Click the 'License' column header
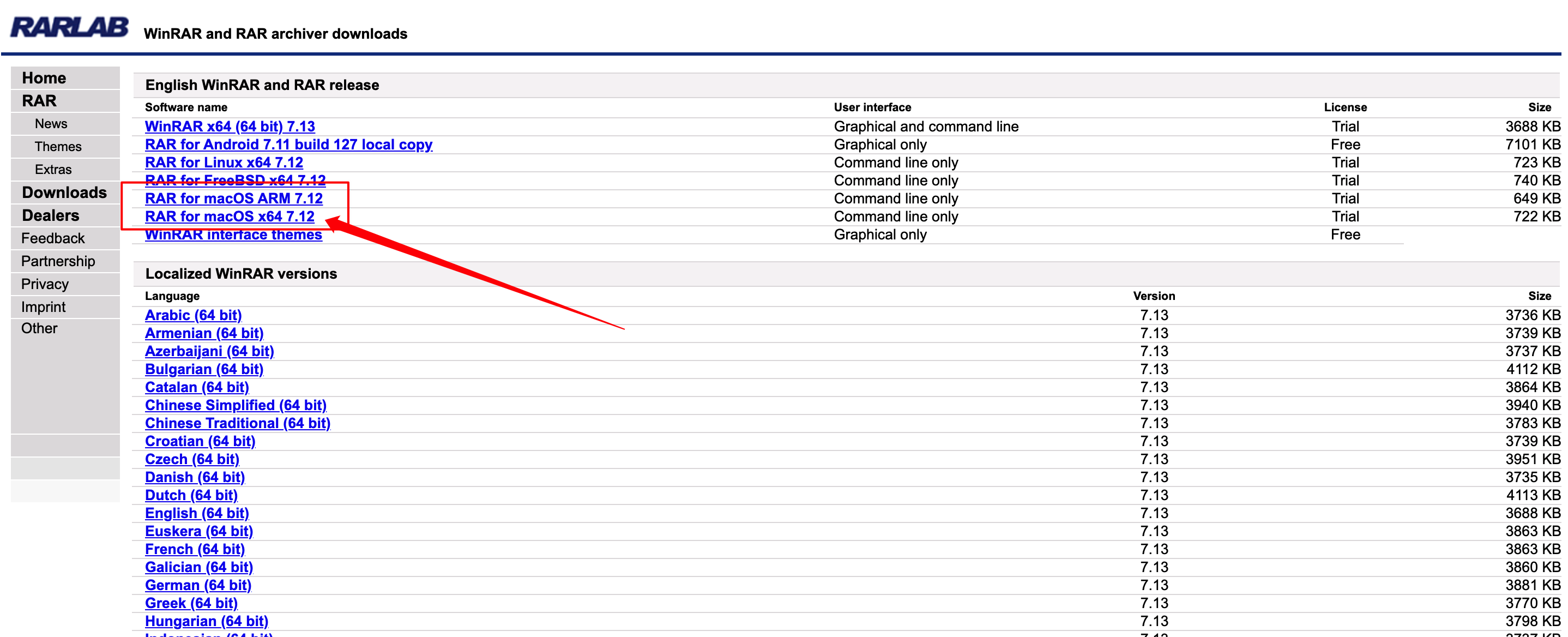The image size is (1568, 637). 1345,108
